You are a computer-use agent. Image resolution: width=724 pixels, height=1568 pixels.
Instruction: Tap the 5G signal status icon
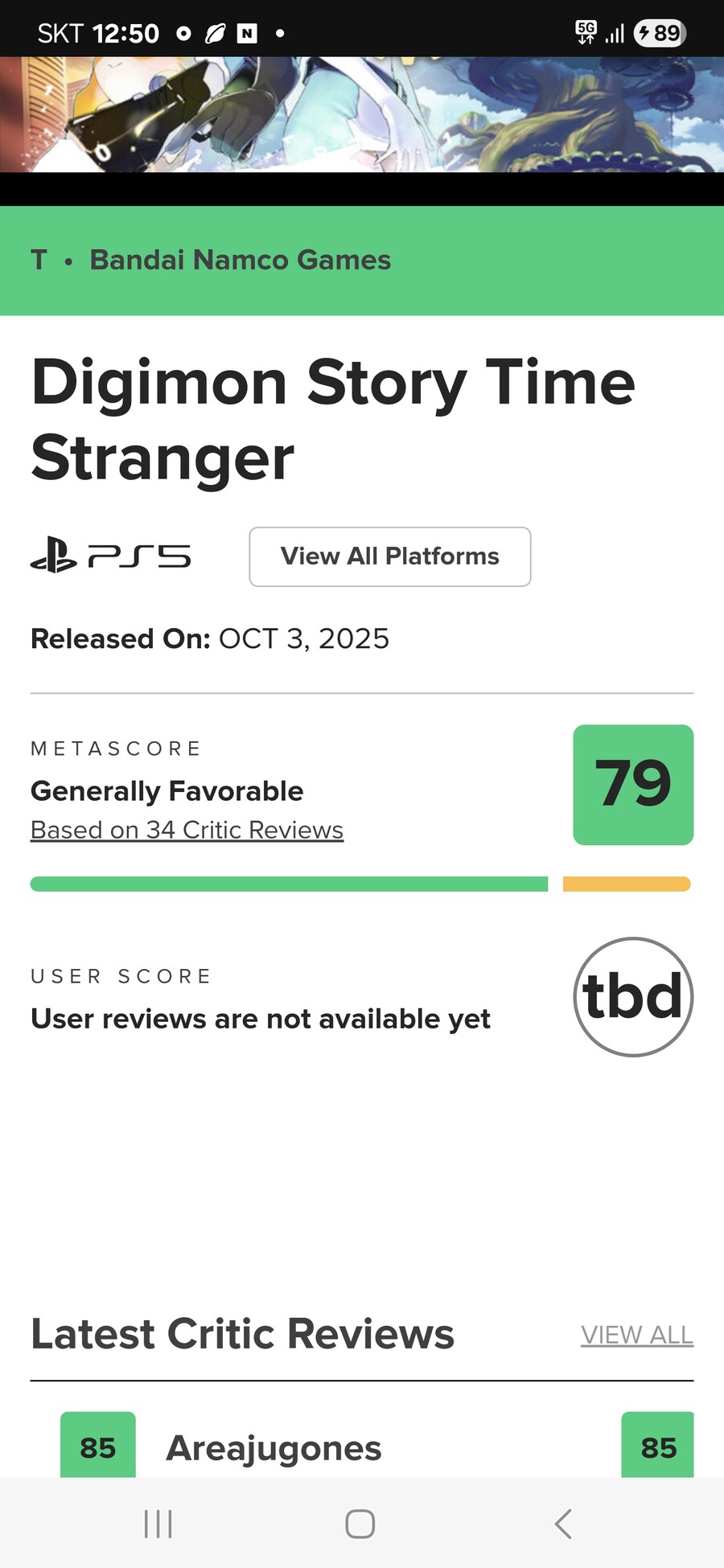(586, 33)
